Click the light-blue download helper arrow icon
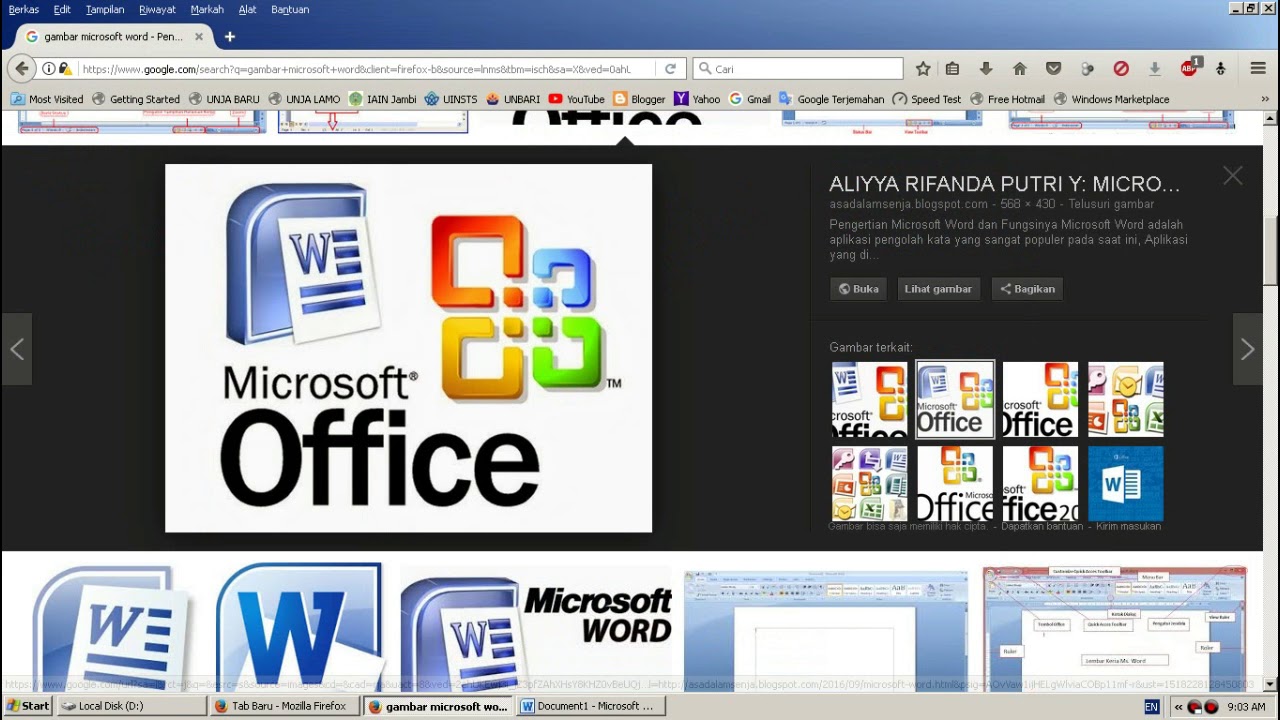Screen dimensions: 1280x720 [x=1154, y=69]
